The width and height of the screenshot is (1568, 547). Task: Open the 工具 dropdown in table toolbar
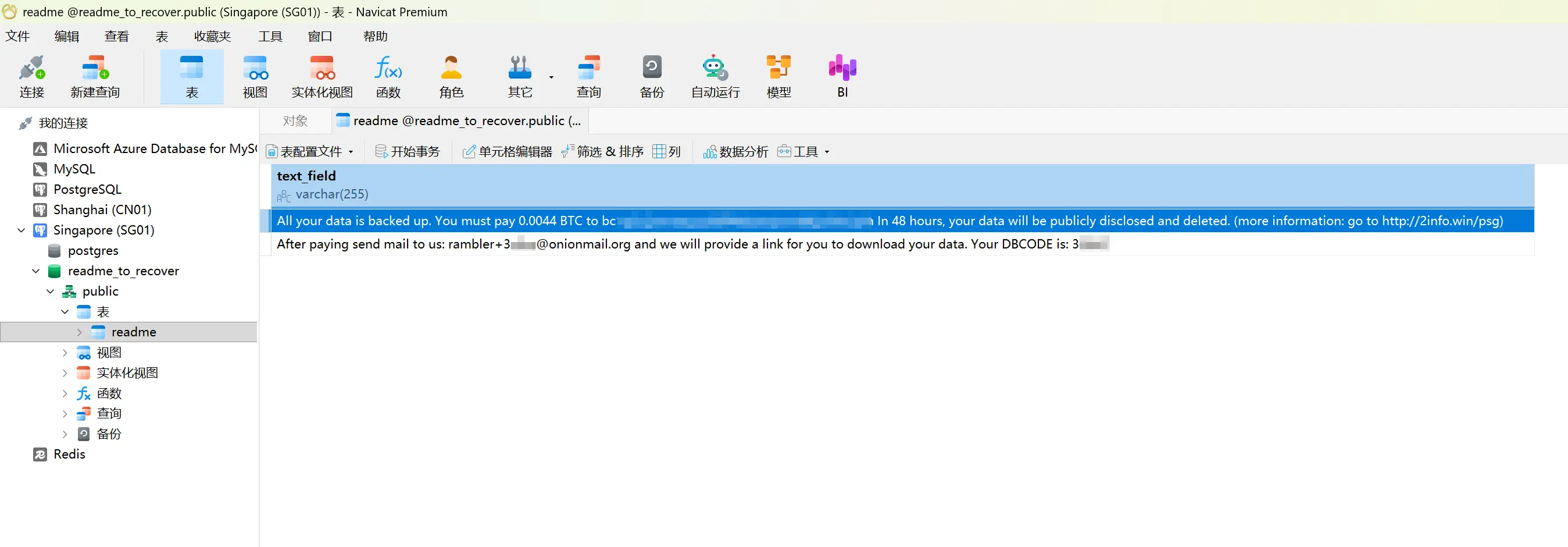click(804, 152)
